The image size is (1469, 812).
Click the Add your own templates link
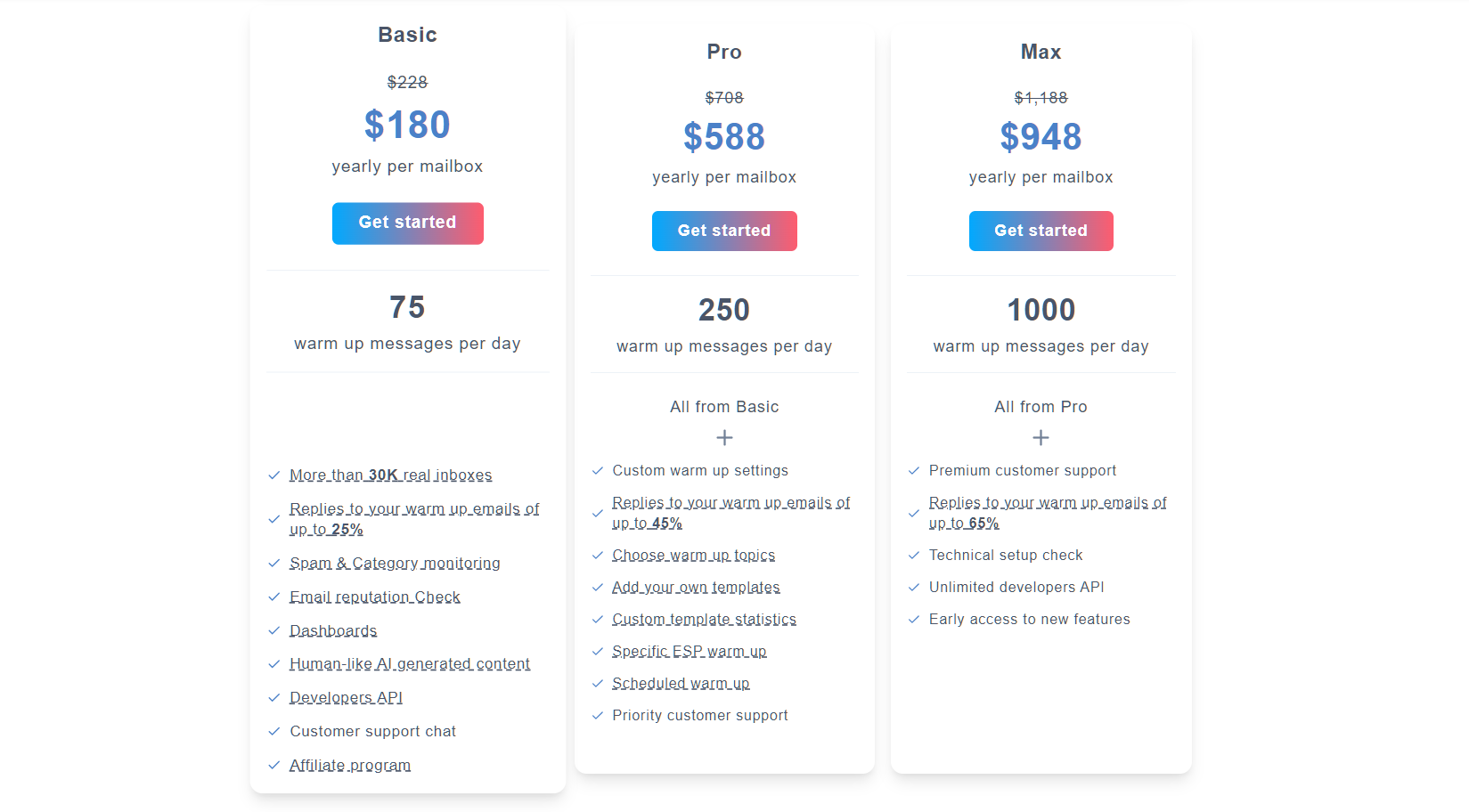click(696, 588)
